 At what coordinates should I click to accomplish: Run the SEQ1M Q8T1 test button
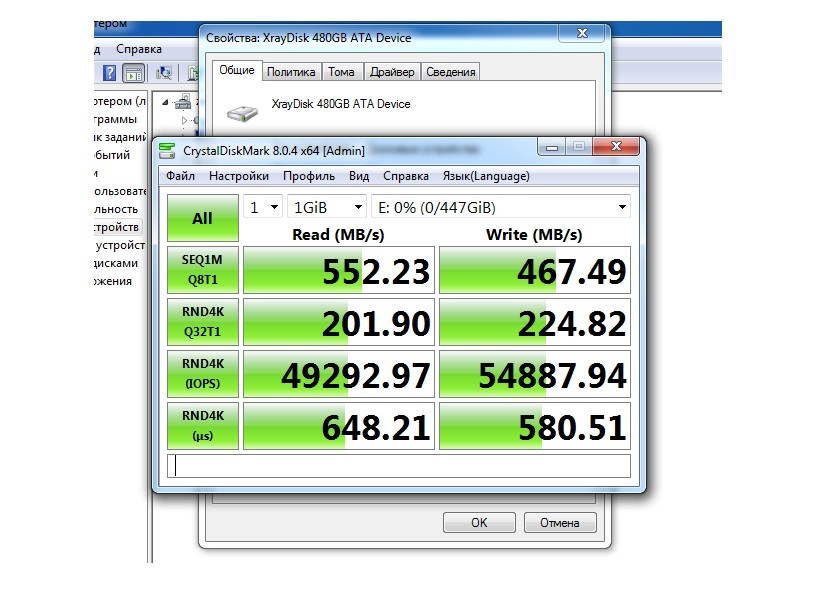[203, 271]
